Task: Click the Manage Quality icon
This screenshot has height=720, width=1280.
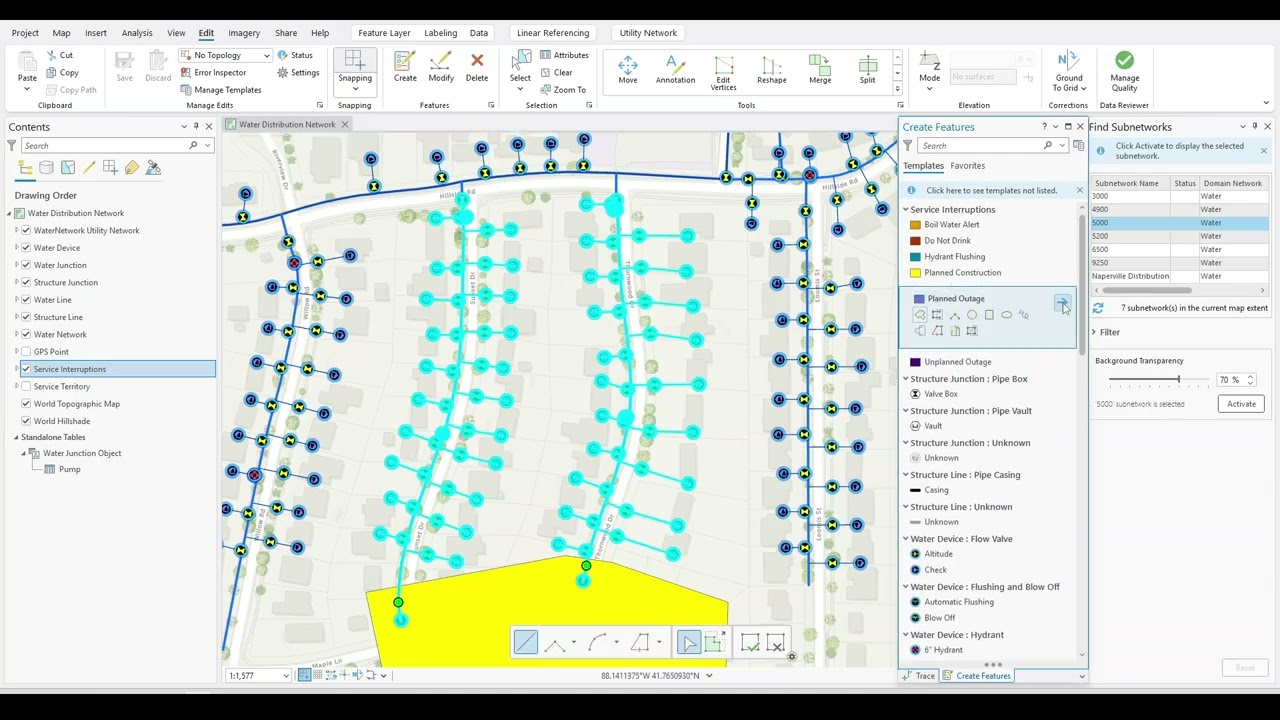Action: tap(1124, 61)
